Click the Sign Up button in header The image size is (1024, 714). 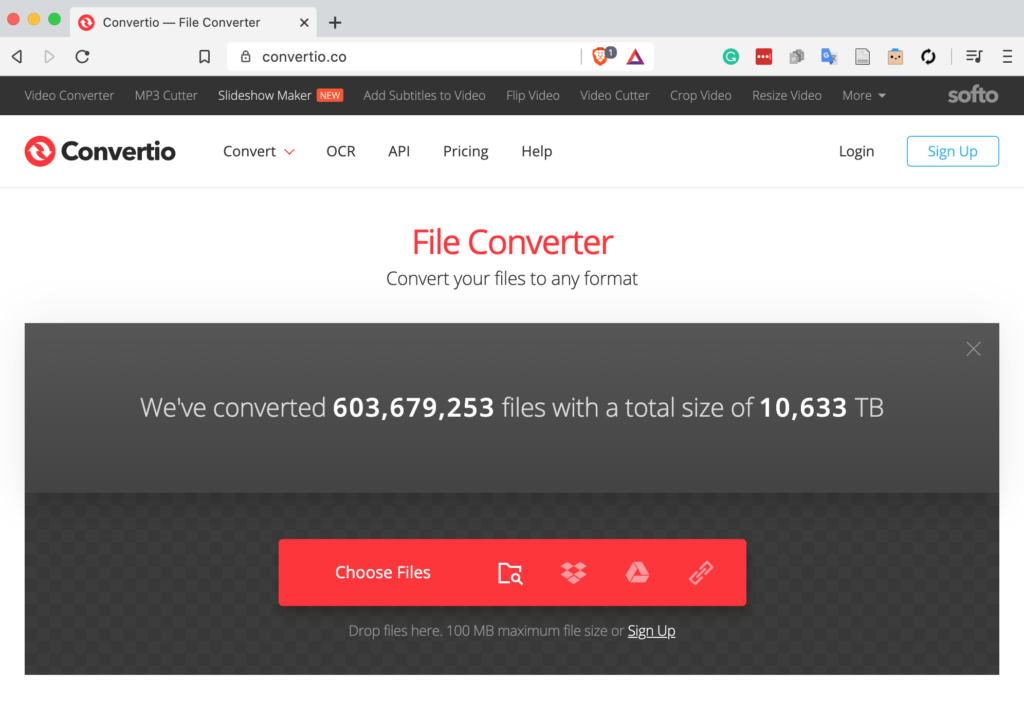click(x=952, y=152)
